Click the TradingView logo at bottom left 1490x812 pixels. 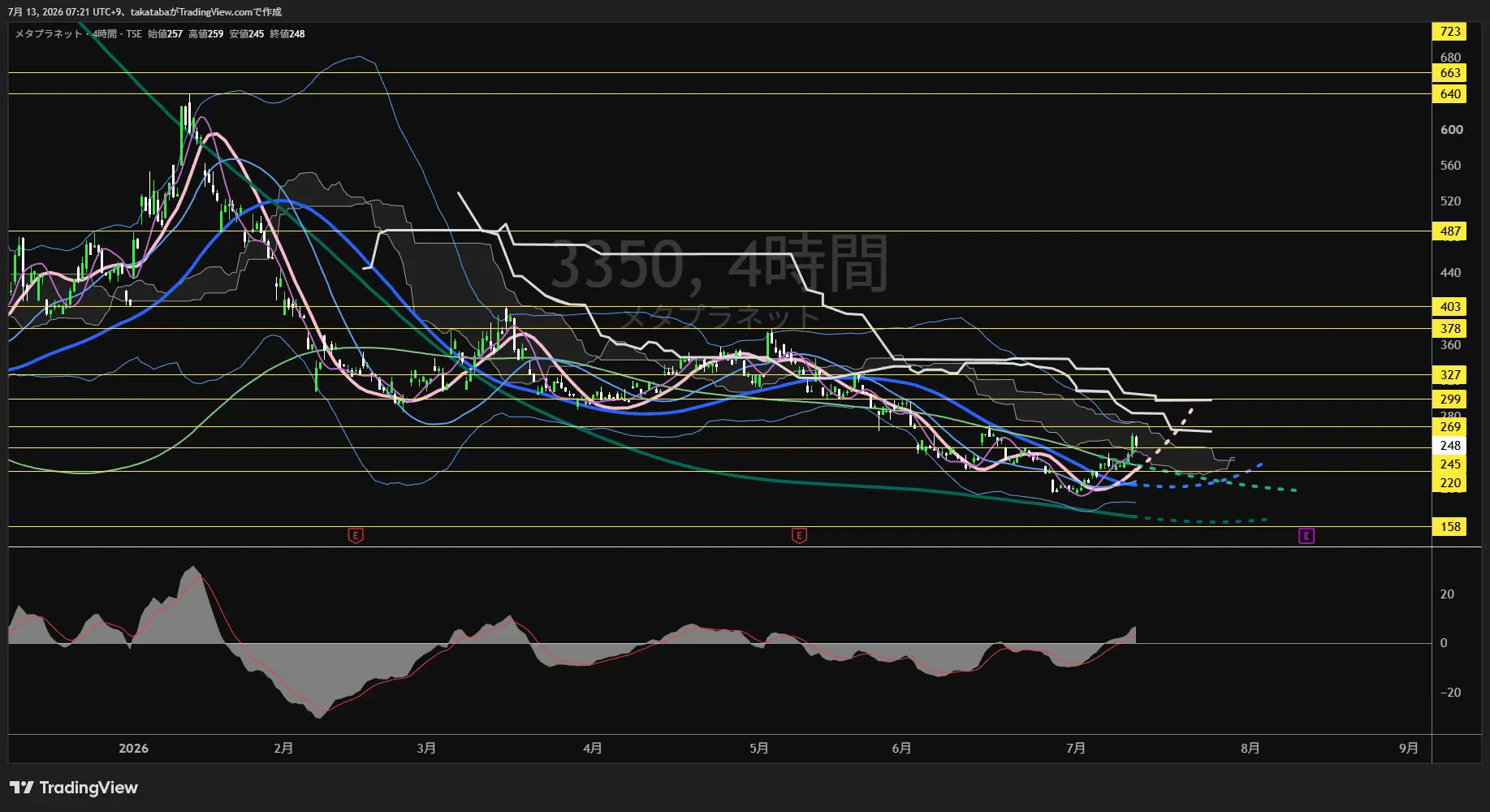[x=74, y=788]
